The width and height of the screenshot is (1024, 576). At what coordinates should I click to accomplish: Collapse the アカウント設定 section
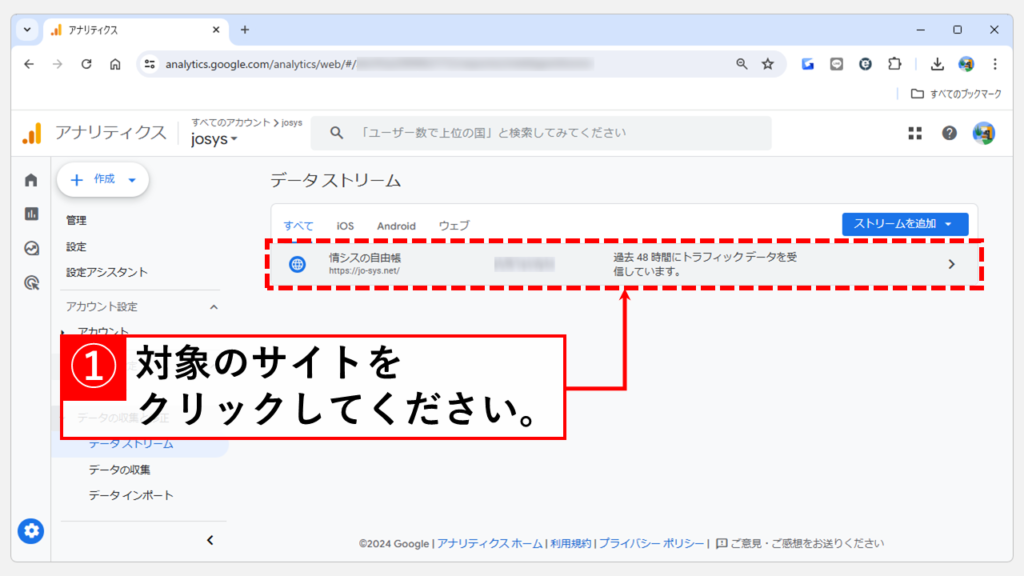pos(214,307)
